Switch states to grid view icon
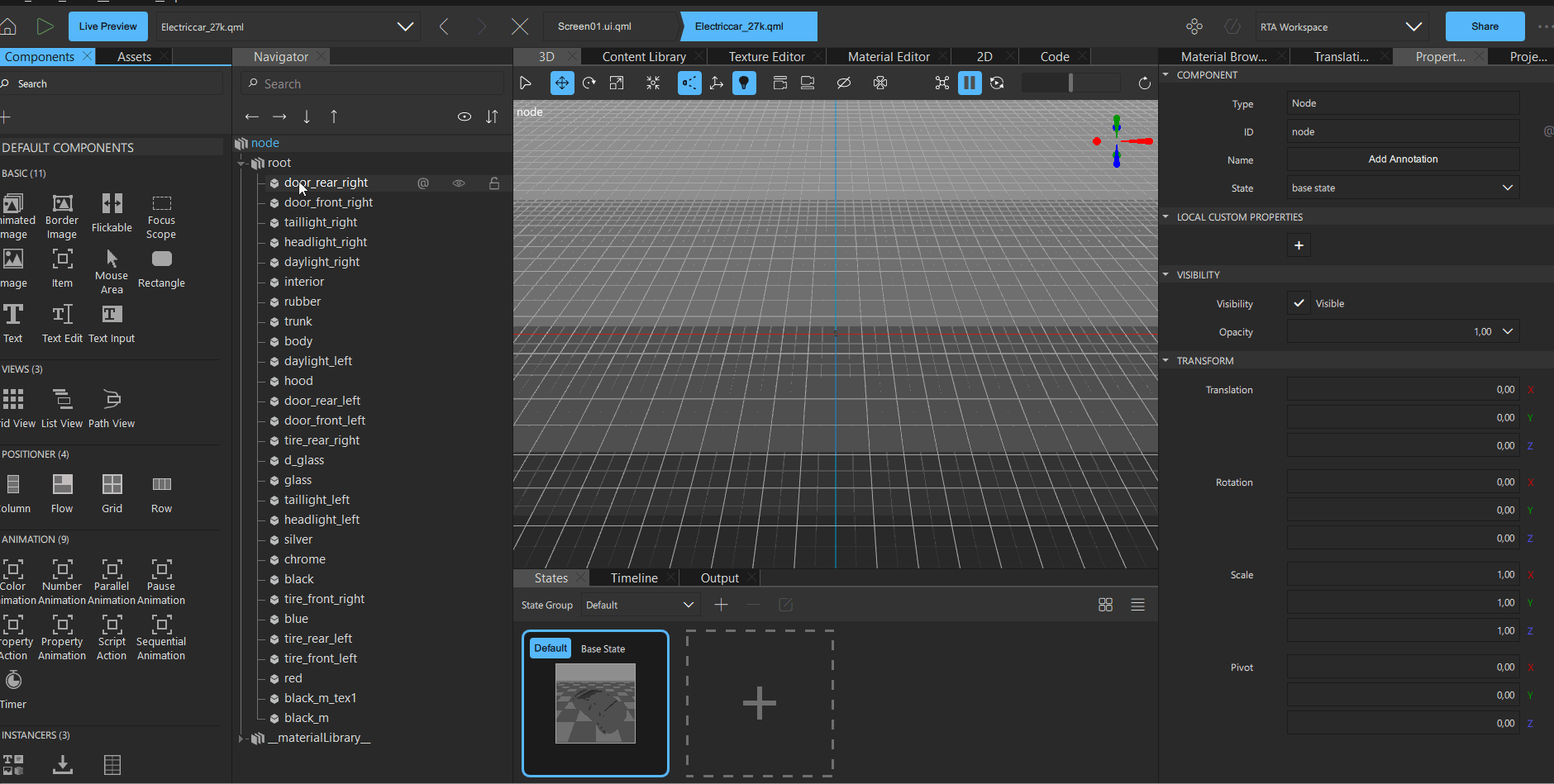This screenshot has height=784, width=1554. [x=1105, y=605]
